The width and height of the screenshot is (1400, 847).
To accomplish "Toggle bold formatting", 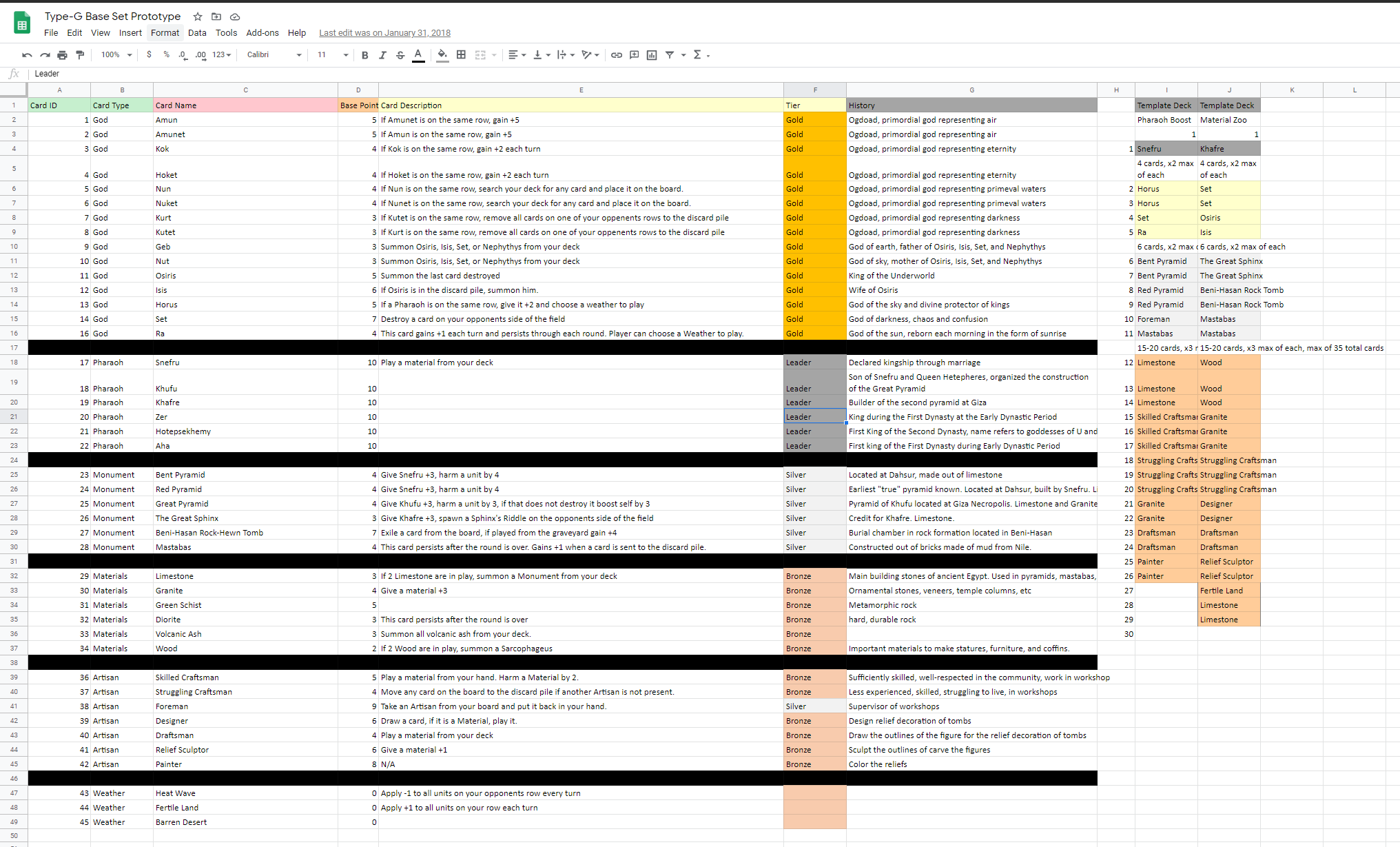I will pos(364,55).
